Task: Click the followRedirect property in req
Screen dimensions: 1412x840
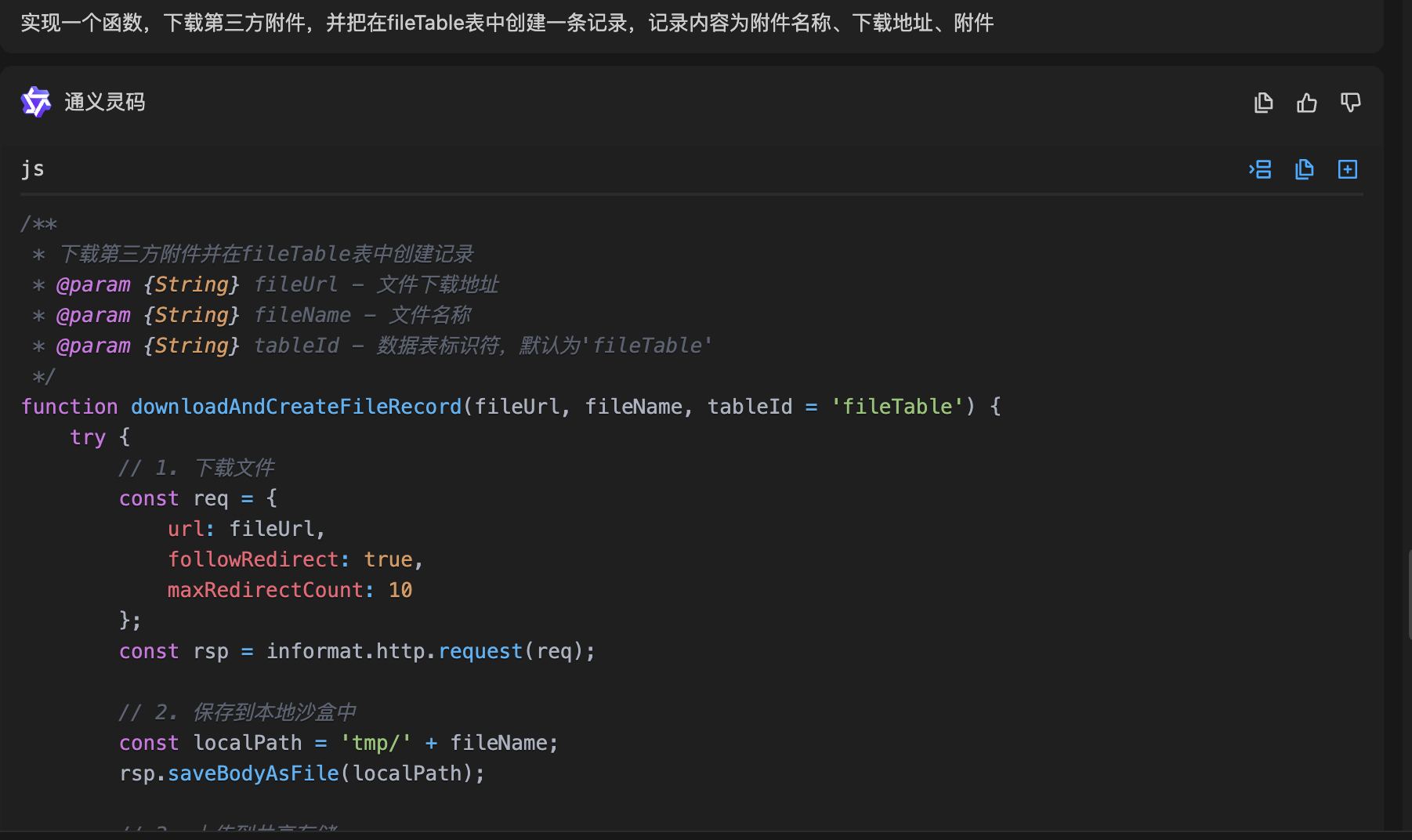Action: click(x=252, y=559)
